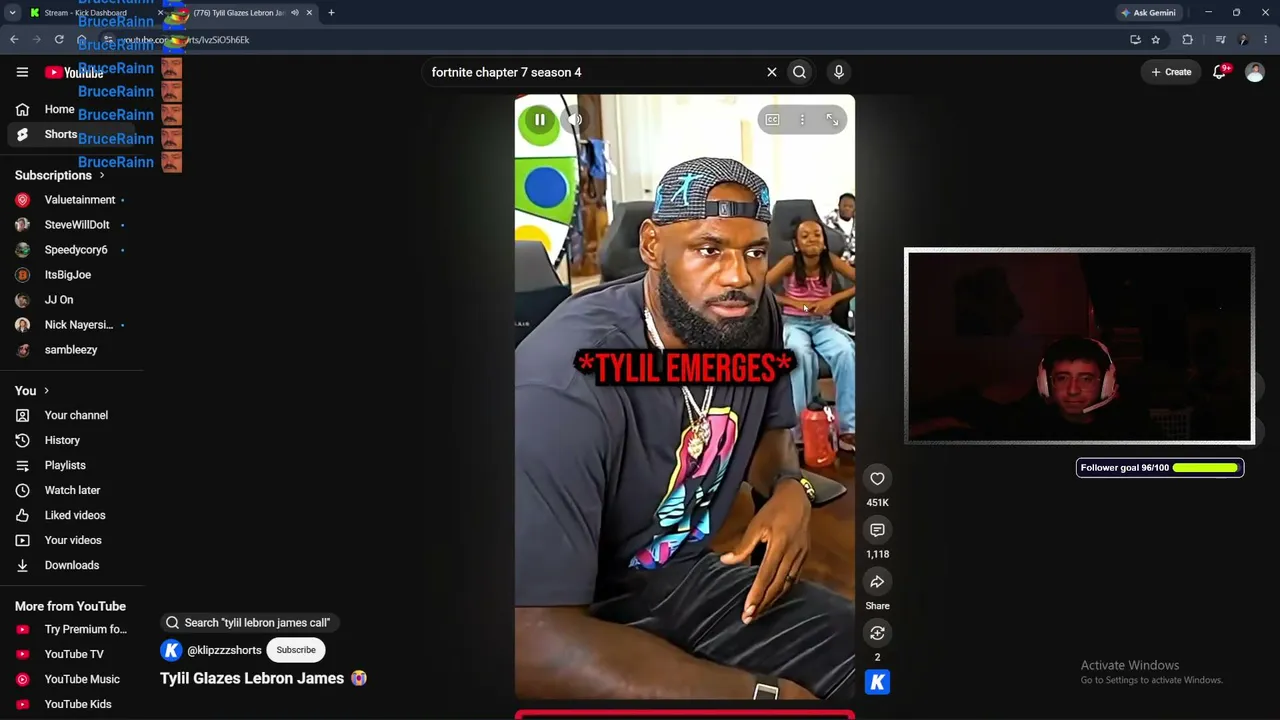Open Liked videos
Image resolution: width=1280 pixels, height=720 pixels.
(72, 515)
